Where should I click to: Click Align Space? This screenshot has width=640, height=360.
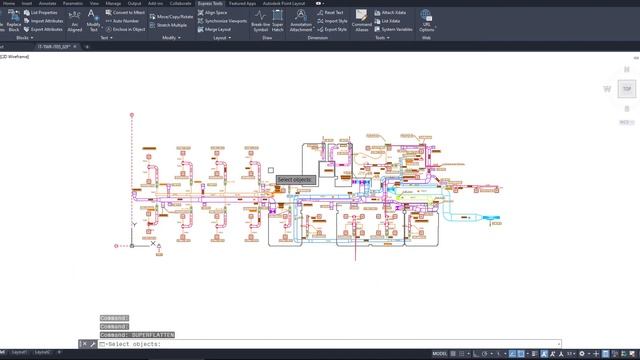[x=213, y=13]
